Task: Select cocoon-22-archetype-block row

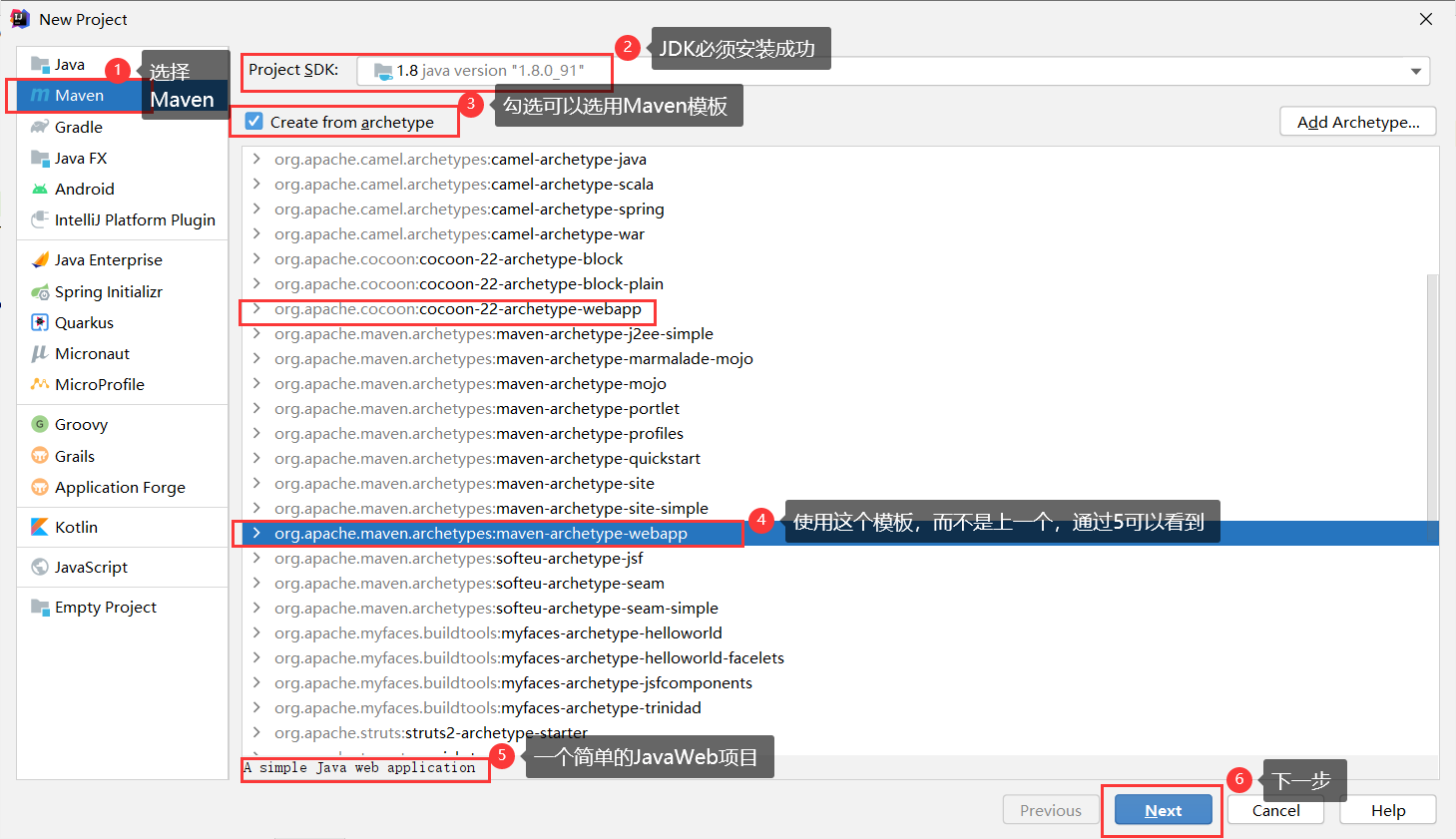Action: click(840, 258)
